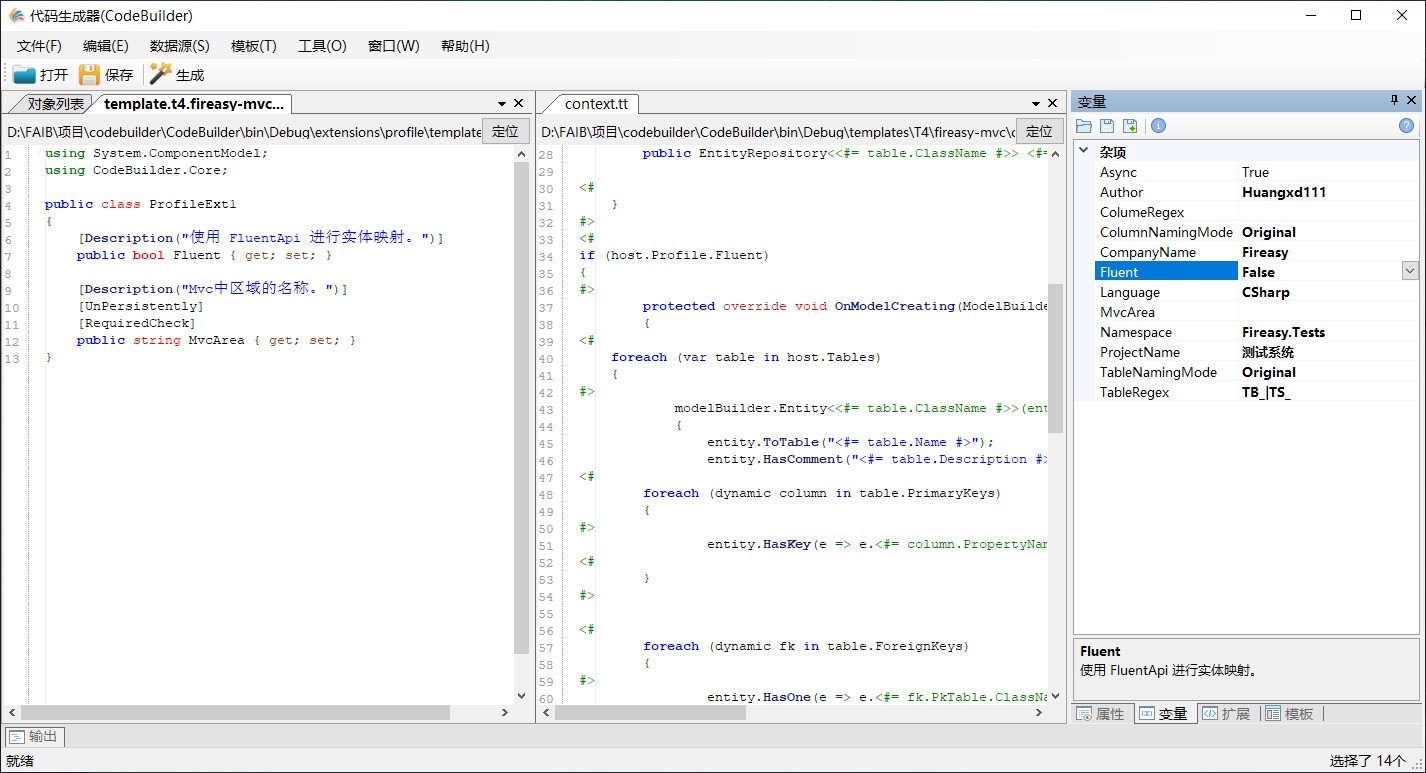
Task: Toggle the Fluent property to True
Action: tap(1300, 271)
